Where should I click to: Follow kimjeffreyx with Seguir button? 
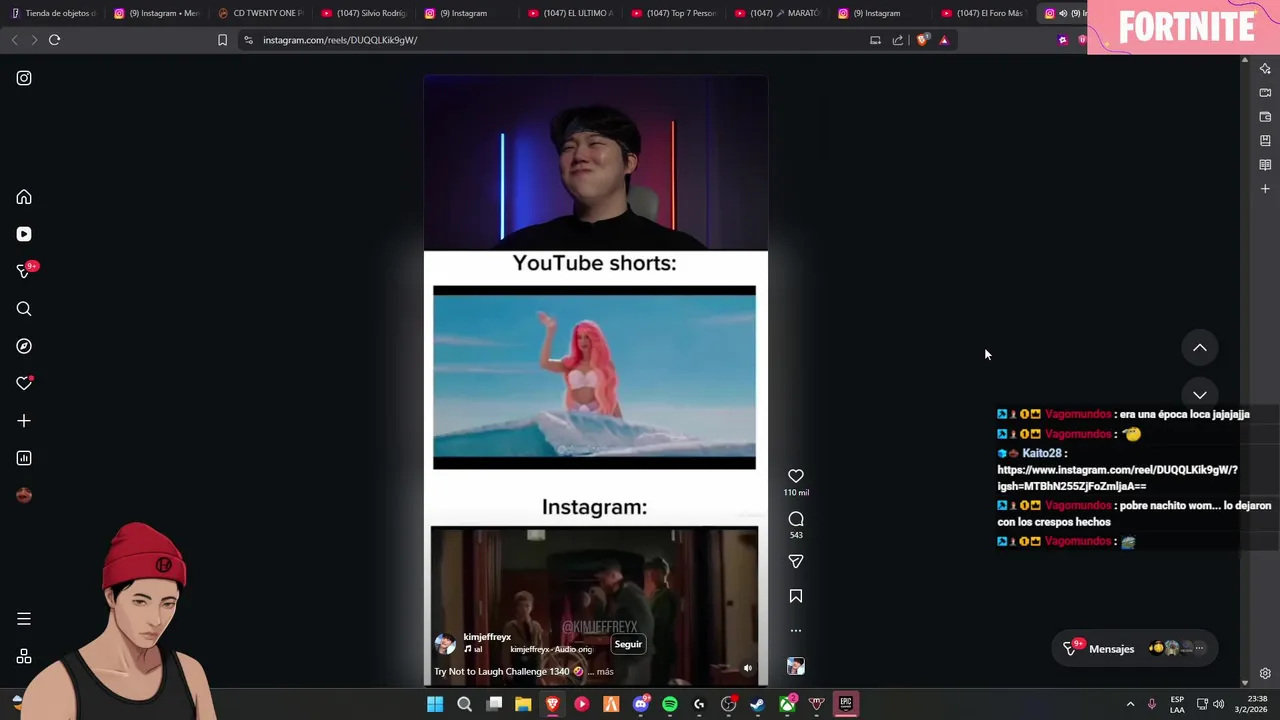coord(628,644)
